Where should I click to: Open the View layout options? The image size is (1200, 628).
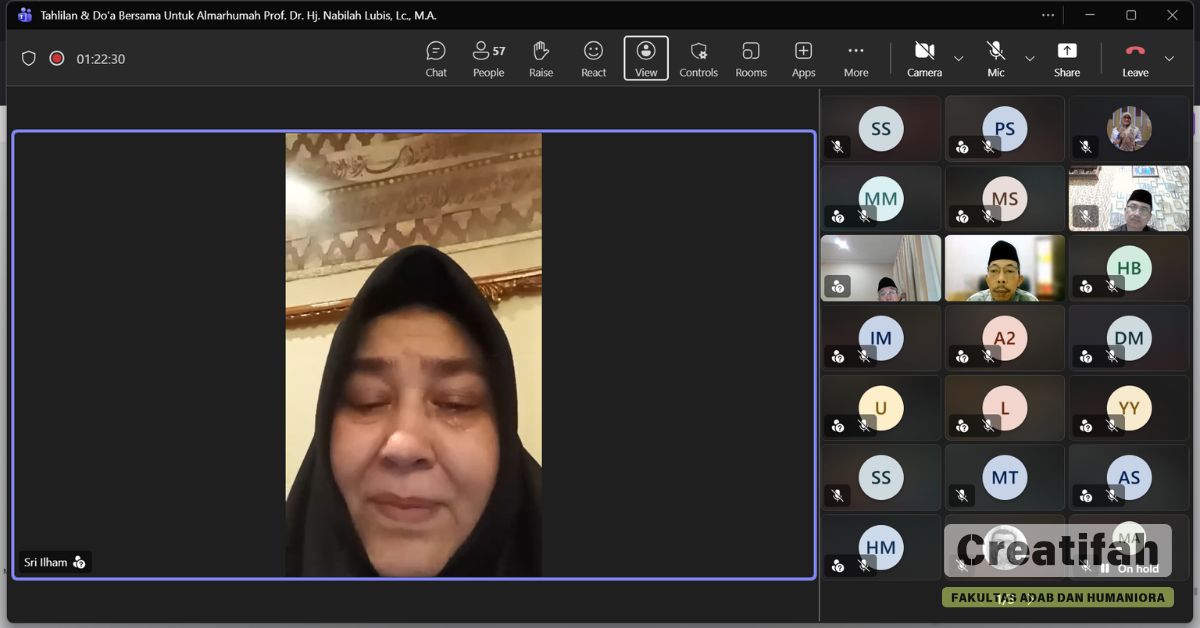(646, 58)
